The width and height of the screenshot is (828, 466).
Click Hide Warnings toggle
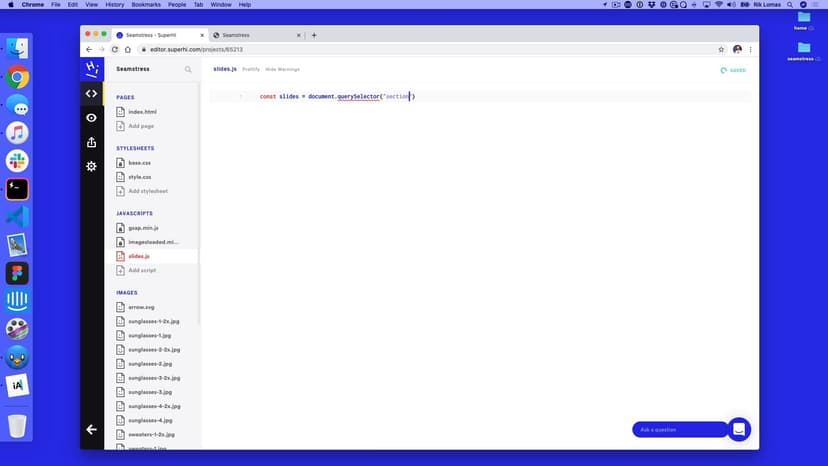[282, 70]
